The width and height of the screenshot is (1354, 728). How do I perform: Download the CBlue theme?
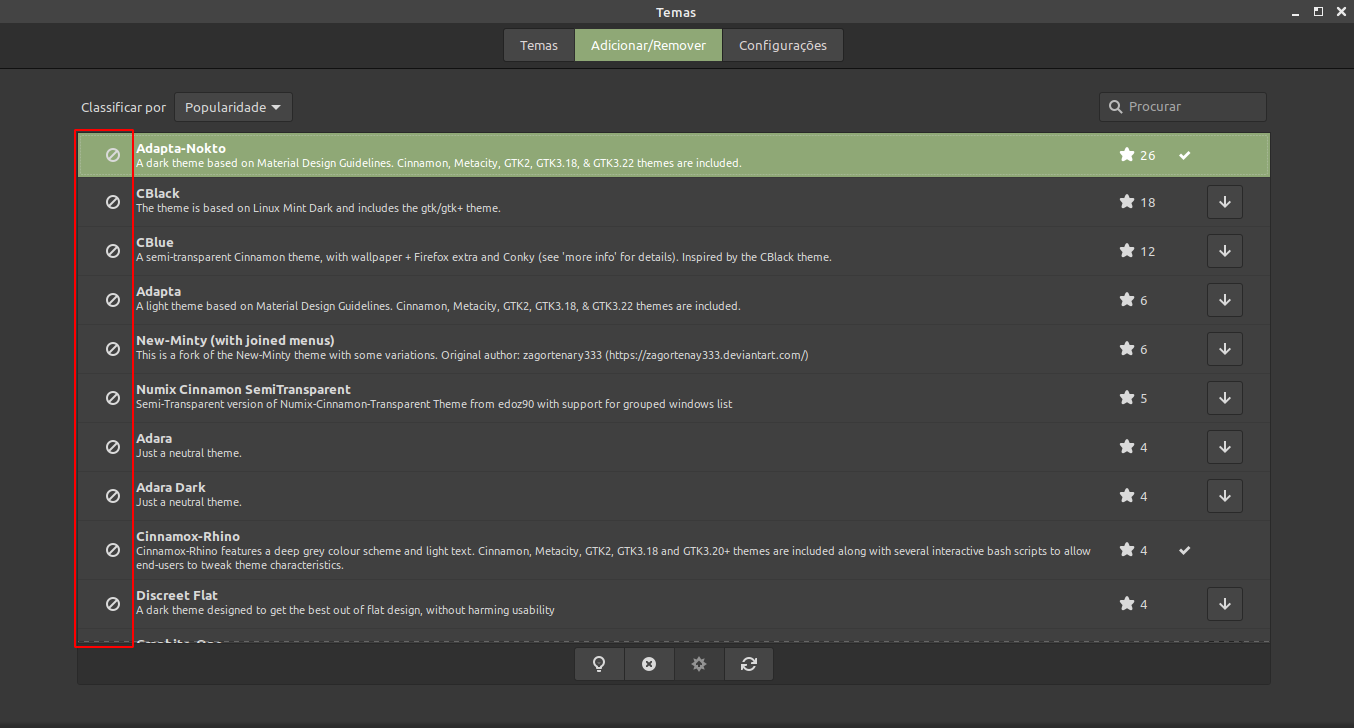[x=1225, y=251]
